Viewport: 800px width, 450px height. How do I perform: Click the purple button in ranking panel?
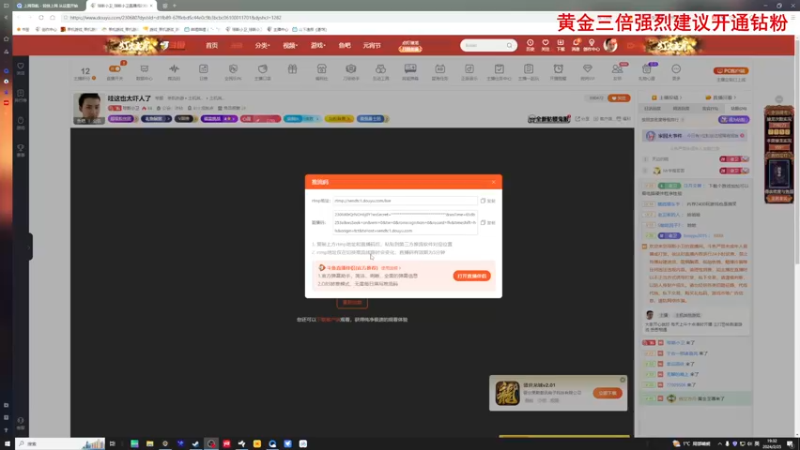734,119
